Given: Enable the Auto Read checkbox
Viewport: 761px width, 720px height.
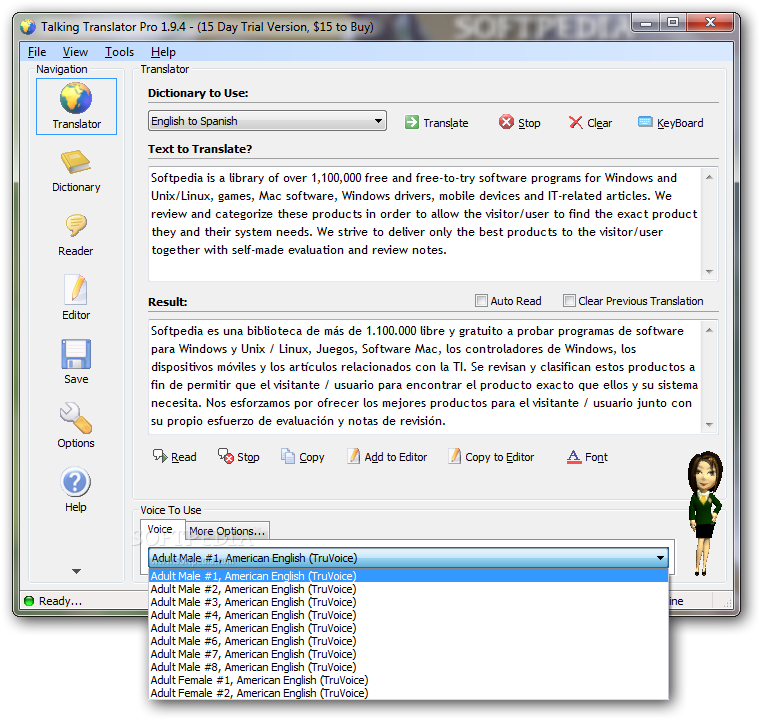Looking at the screenshot, I should 481,301.
